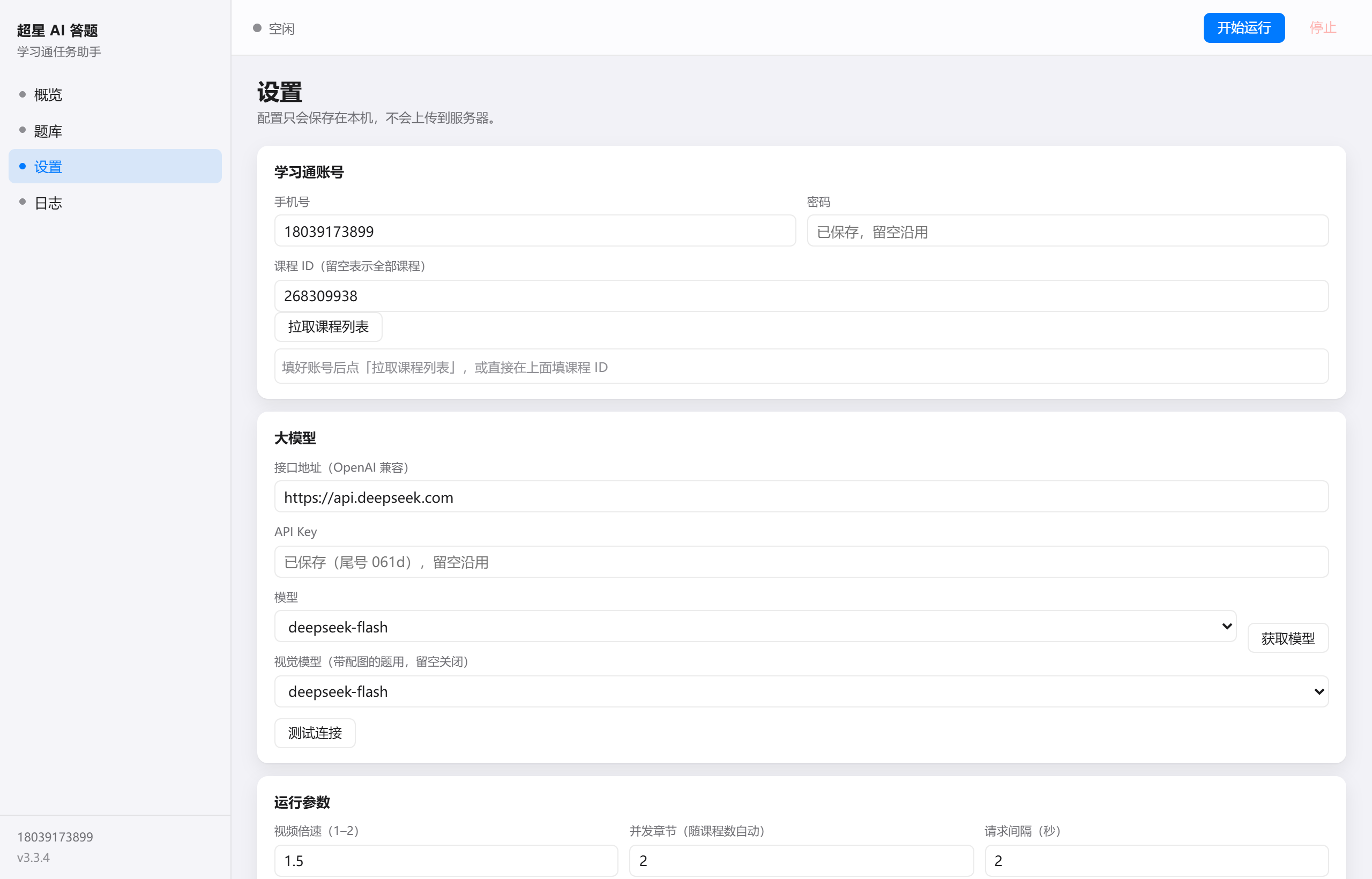Click the 停止 button
The image size is (1372, 879).
1322,28
